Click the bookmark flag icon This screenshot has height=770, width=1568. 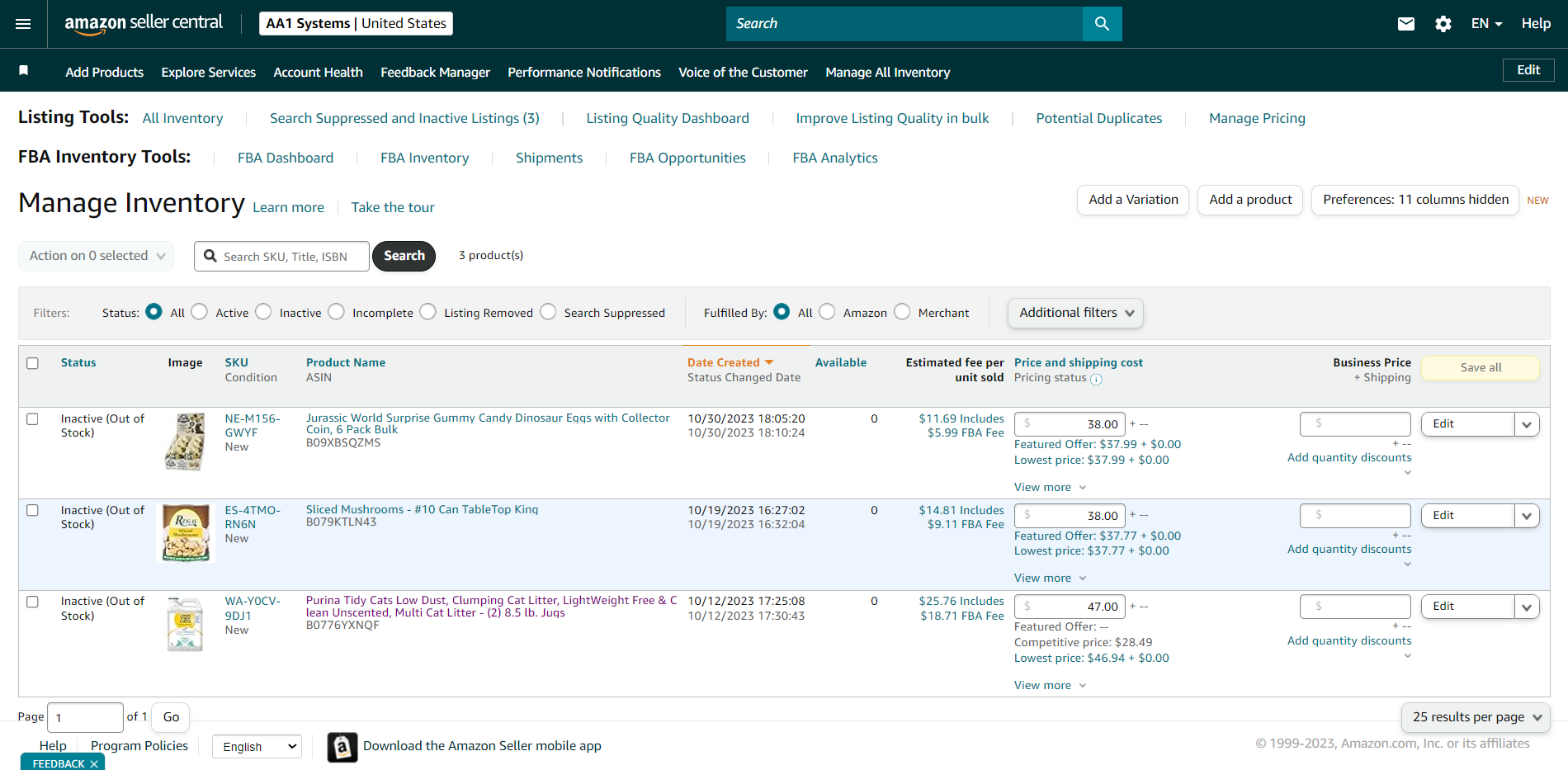tap(24, 70)
